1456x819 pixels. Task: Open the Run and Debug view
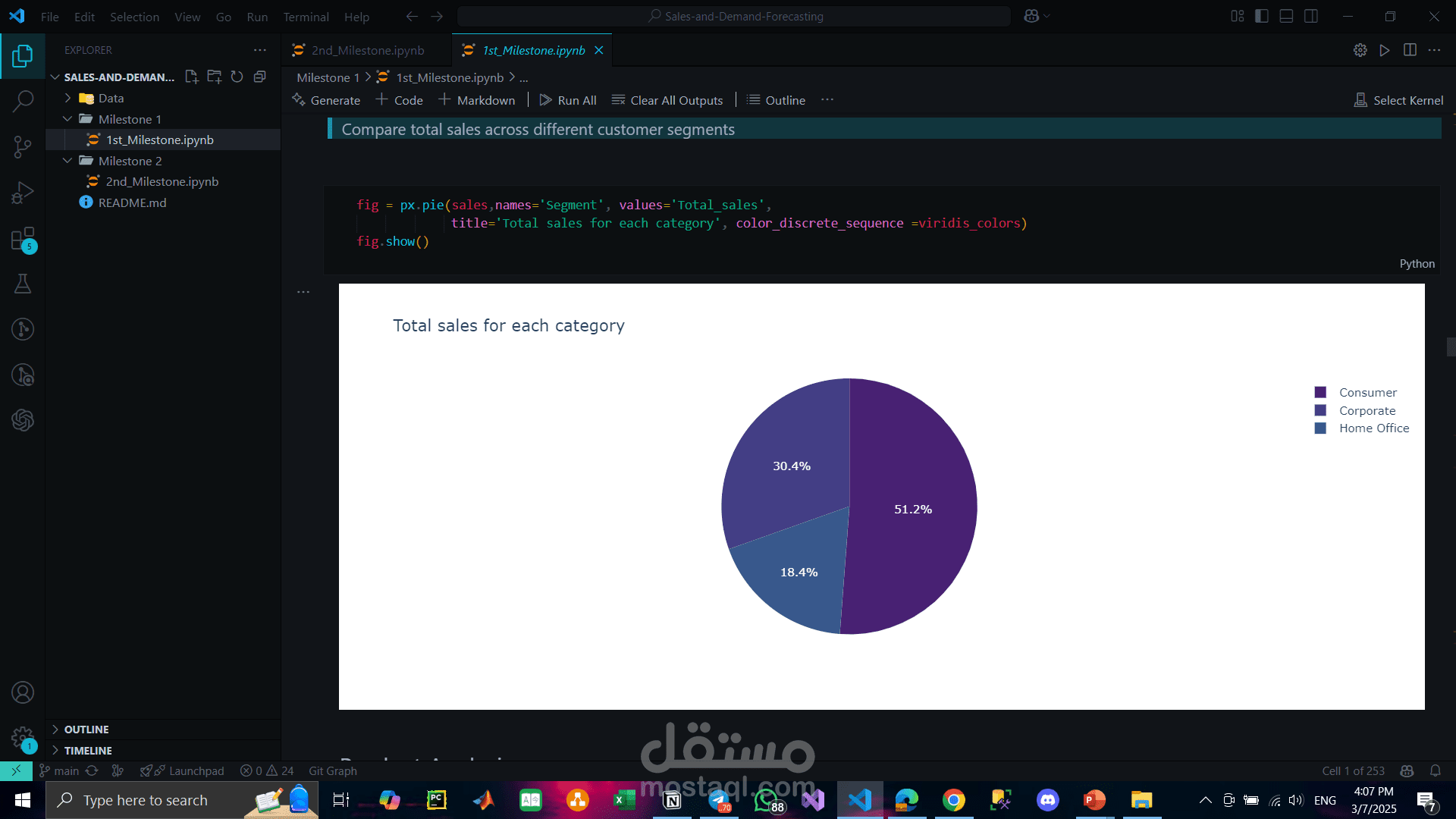23,193
